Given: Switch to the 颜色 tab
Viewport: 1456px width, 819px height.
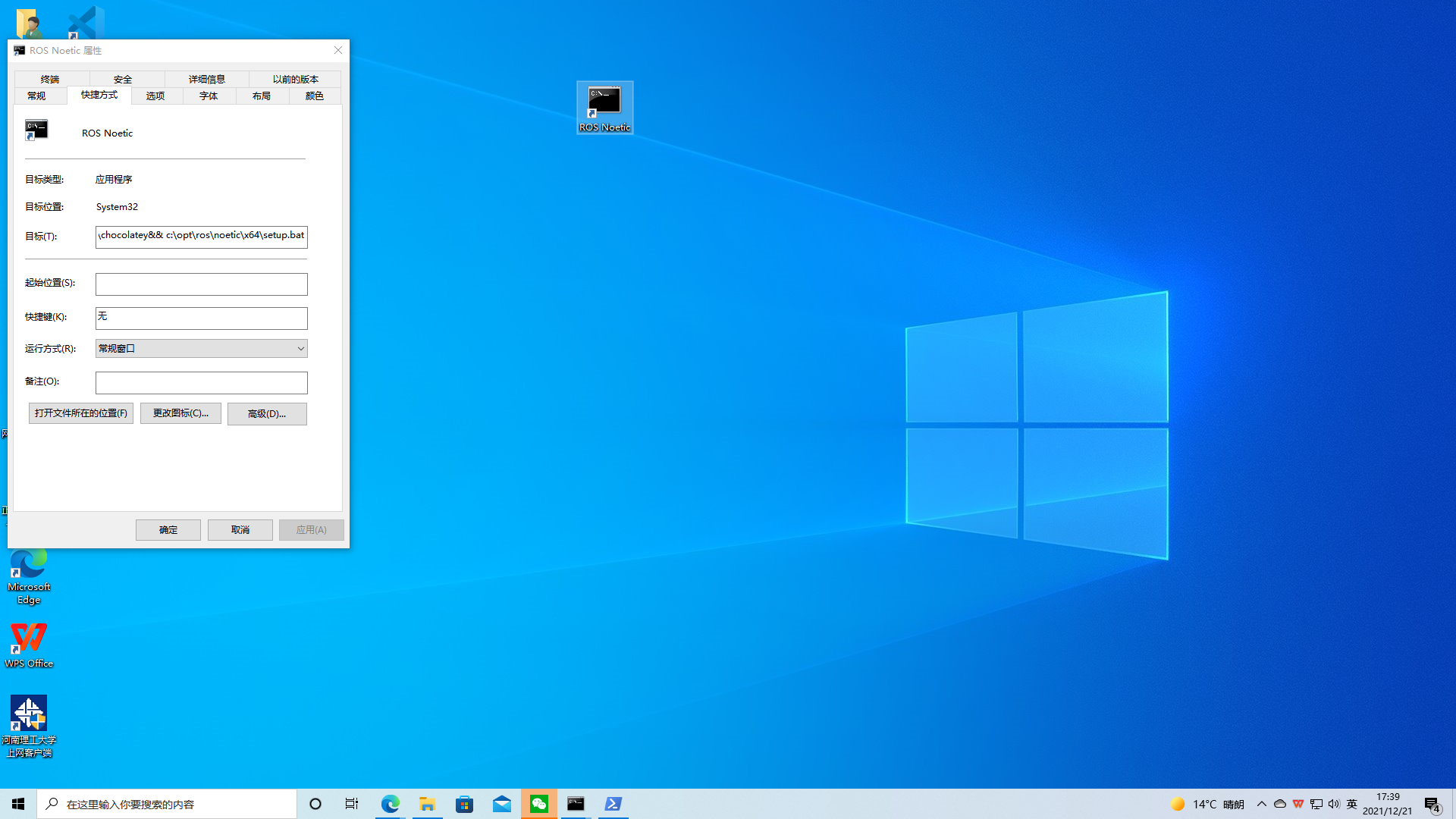Looking at the screenshot, I should click(x=314, y=96).
